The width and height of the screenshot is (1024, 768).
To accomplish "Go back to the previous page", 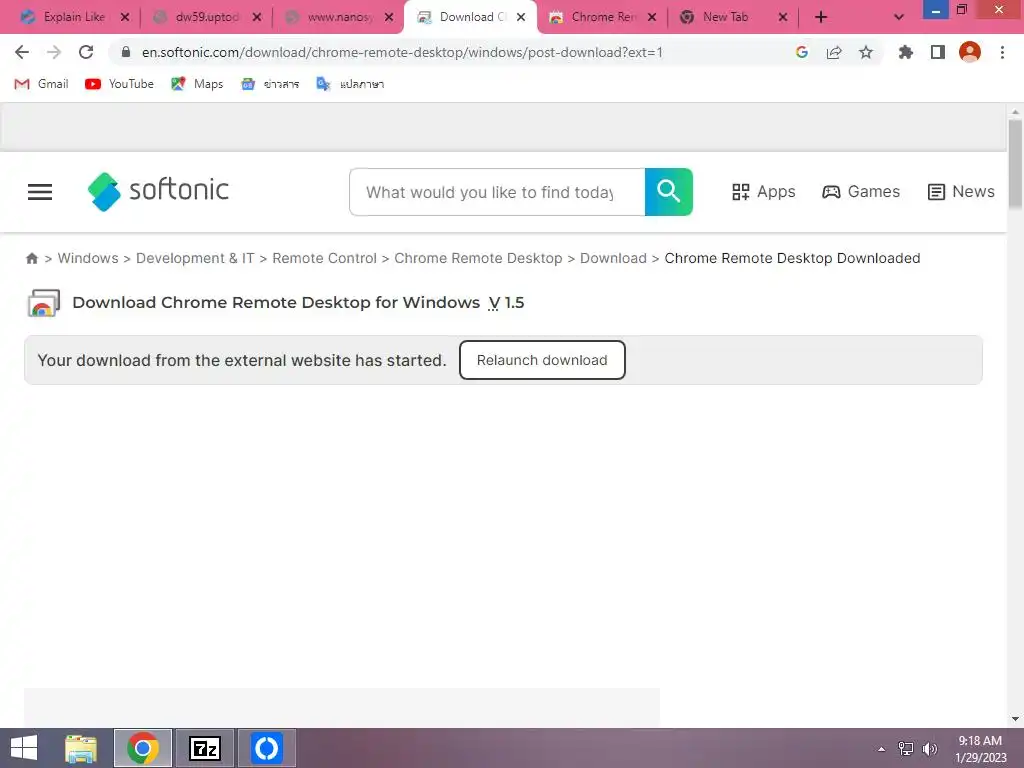I will 22,52.
